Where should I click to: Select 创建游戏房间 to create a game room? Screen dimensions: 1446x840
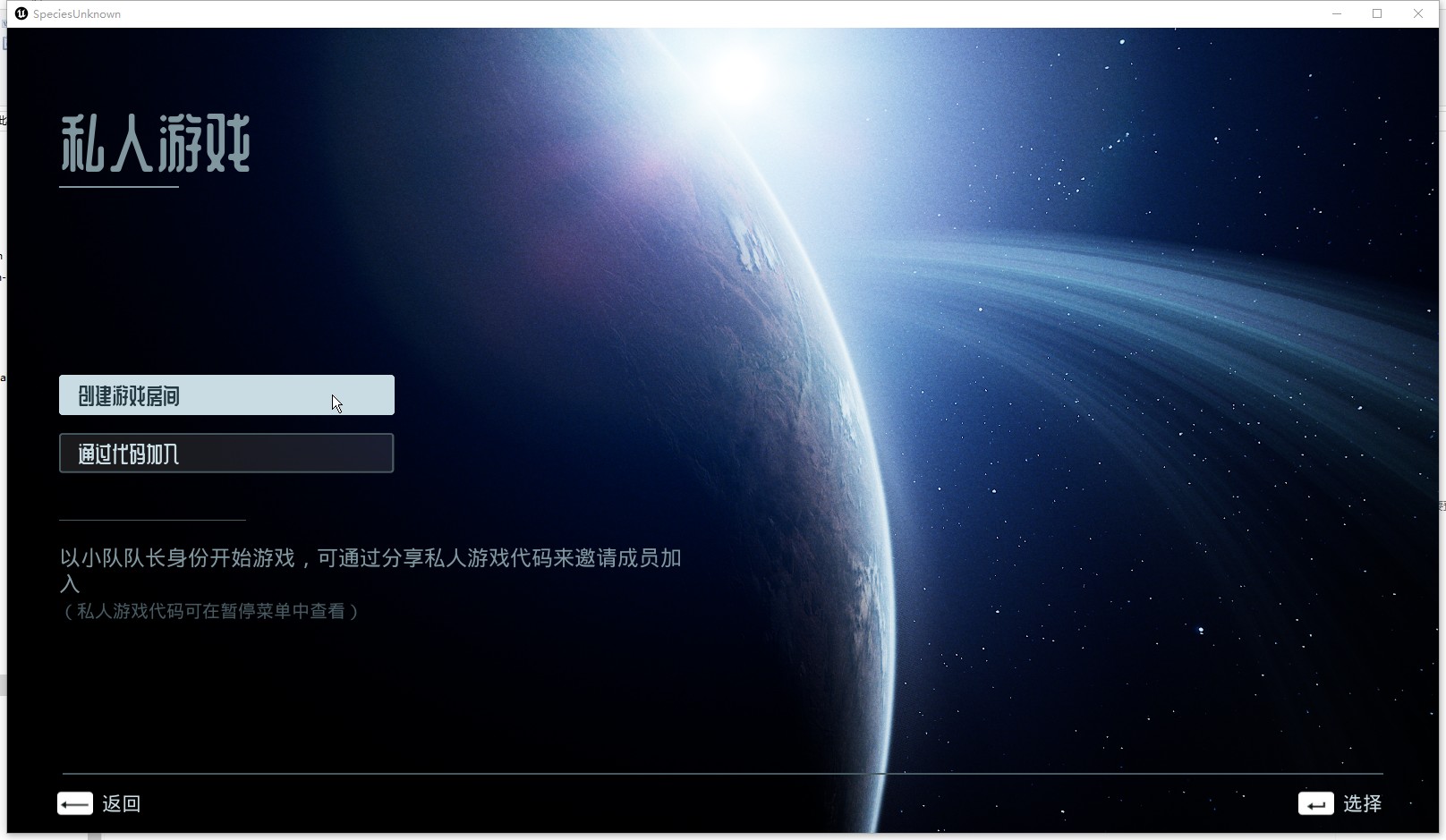point(226,395)
